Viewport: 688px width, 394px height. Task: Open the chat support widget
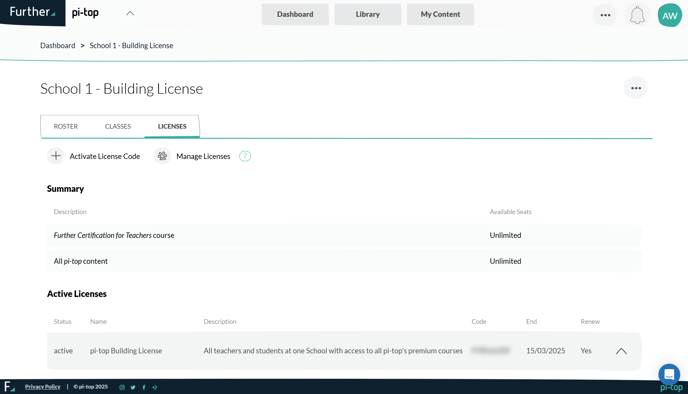point(669,375)
